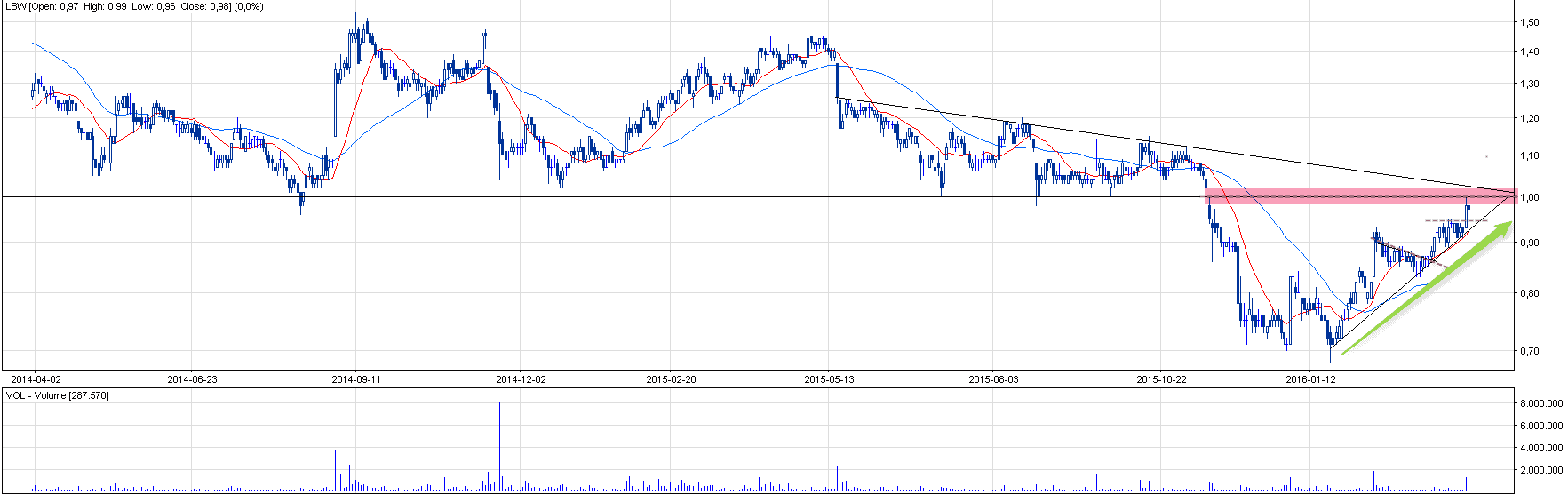This screenshot has width=1568, height=494.
Task: Click the 1,50 price axis label
Action: tap(1530, 23)
